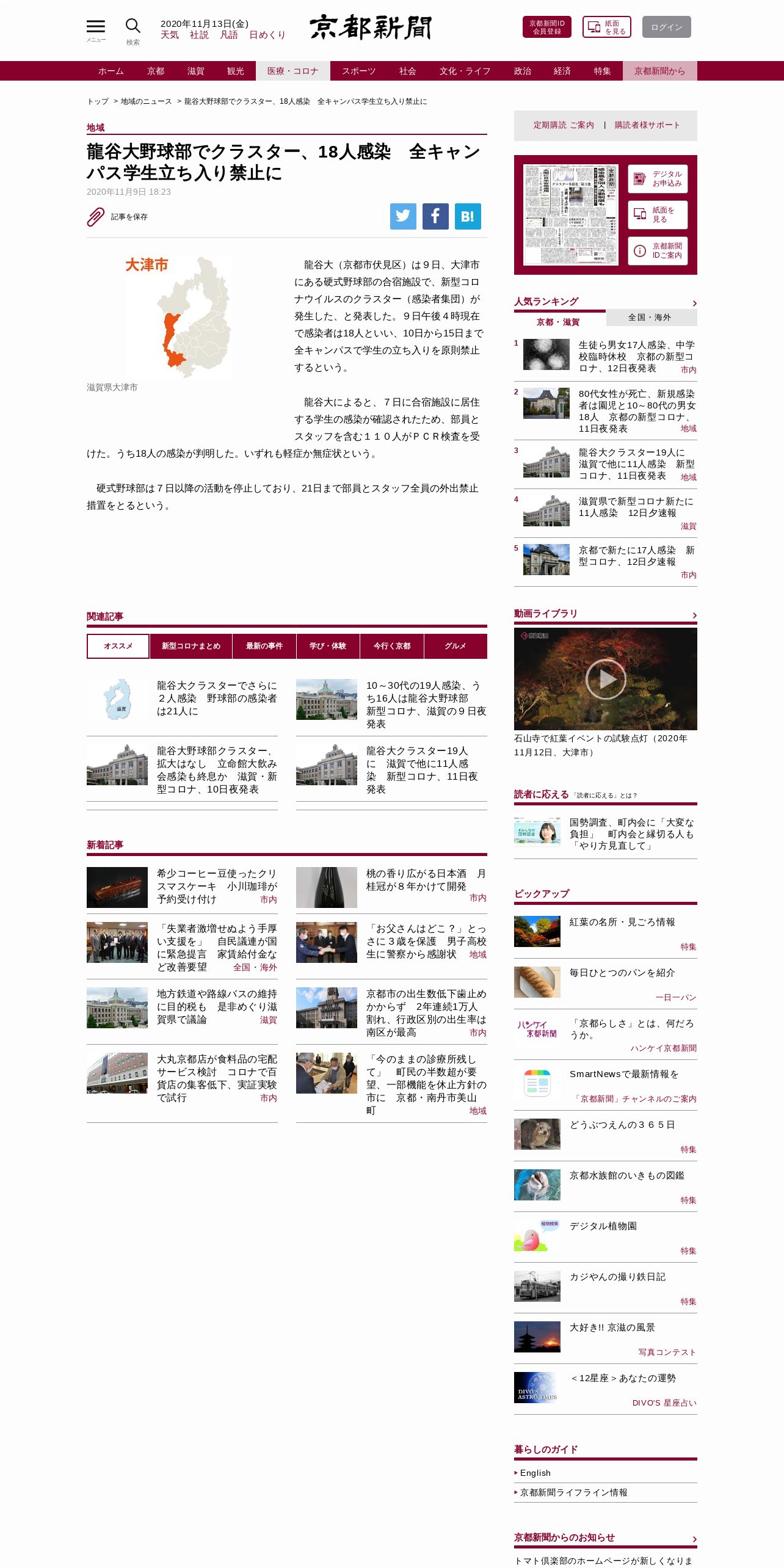The width and height of the screenshot is (784, 1568).
Task: Open 京都水族館のいきもの図鑑 link
Action: (627, 1175)
